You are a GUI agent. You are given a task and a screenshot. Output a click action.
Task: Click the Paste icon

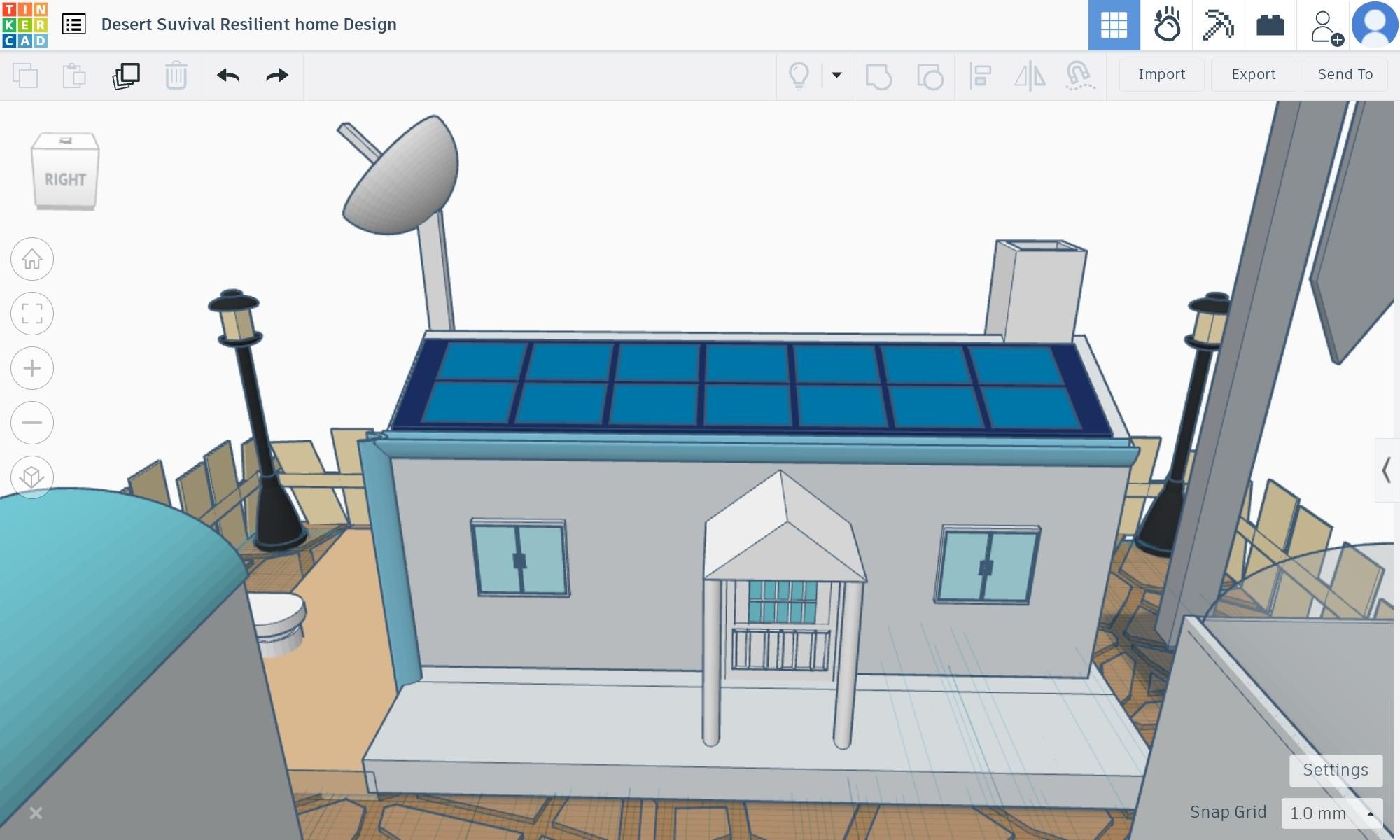pos(73,76)
